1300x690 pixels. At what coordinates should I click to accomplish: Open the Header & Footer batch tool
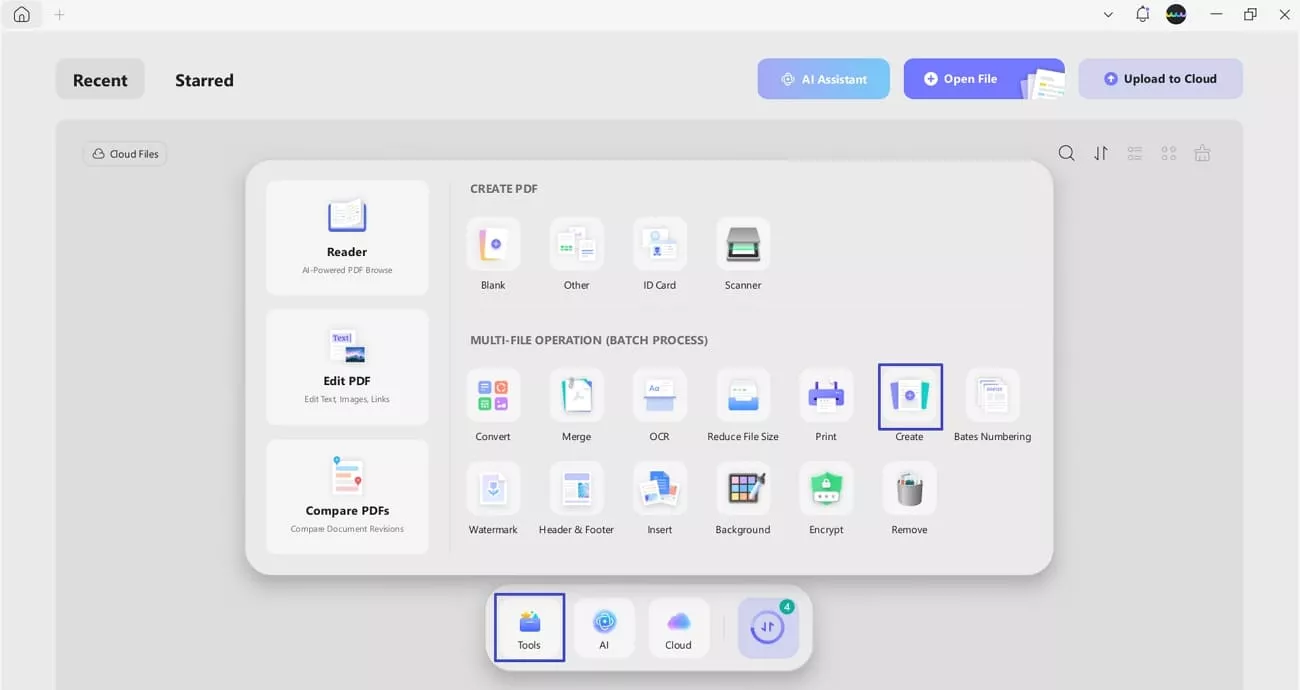tap(576, 488)
